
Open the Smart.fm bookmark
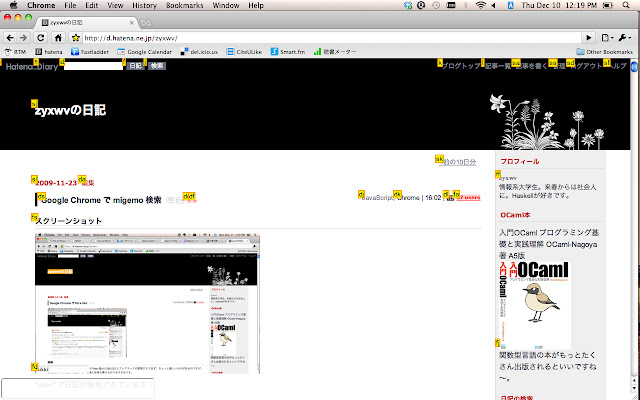[288, 52]
